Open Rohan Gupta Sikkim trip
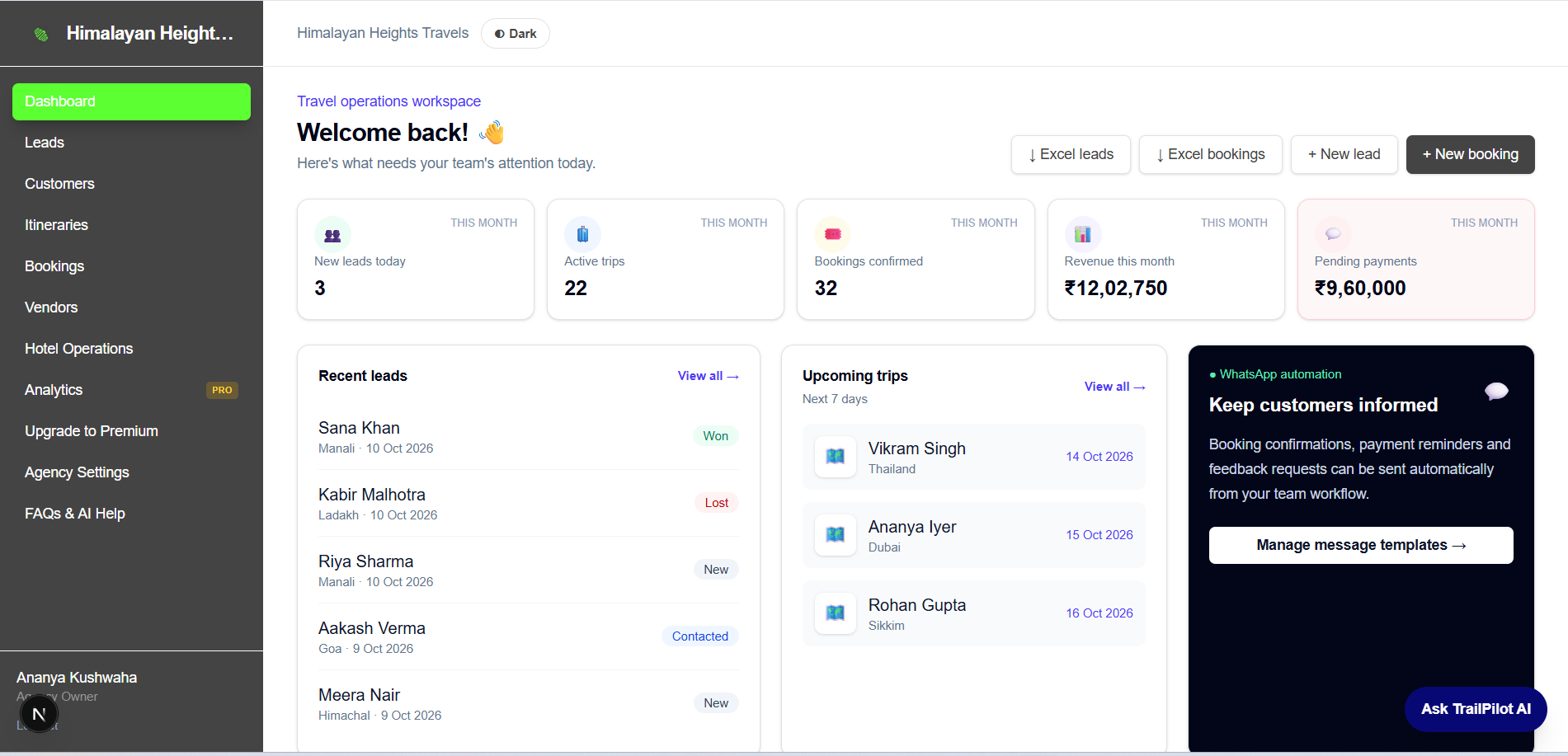 pyautogui.click(x=973, y=613)
